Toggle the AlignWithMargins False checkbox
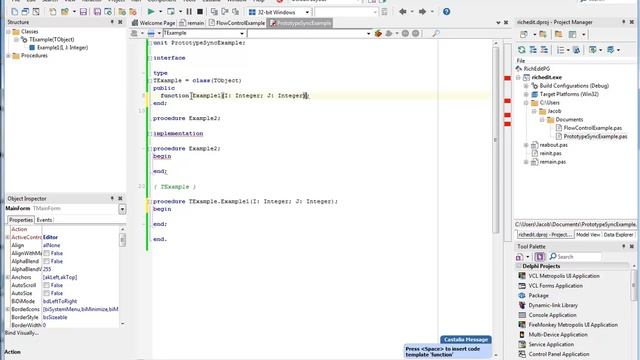 47,253
